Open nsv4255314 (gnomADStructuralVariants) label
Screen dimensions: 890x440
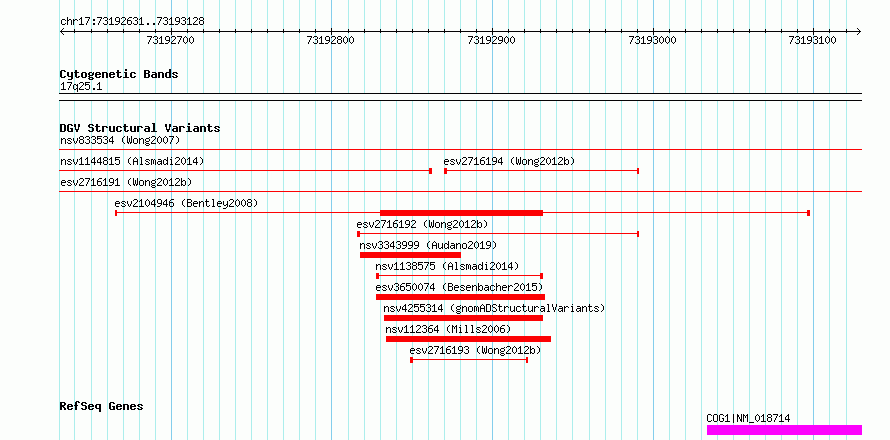coord(494,308)
